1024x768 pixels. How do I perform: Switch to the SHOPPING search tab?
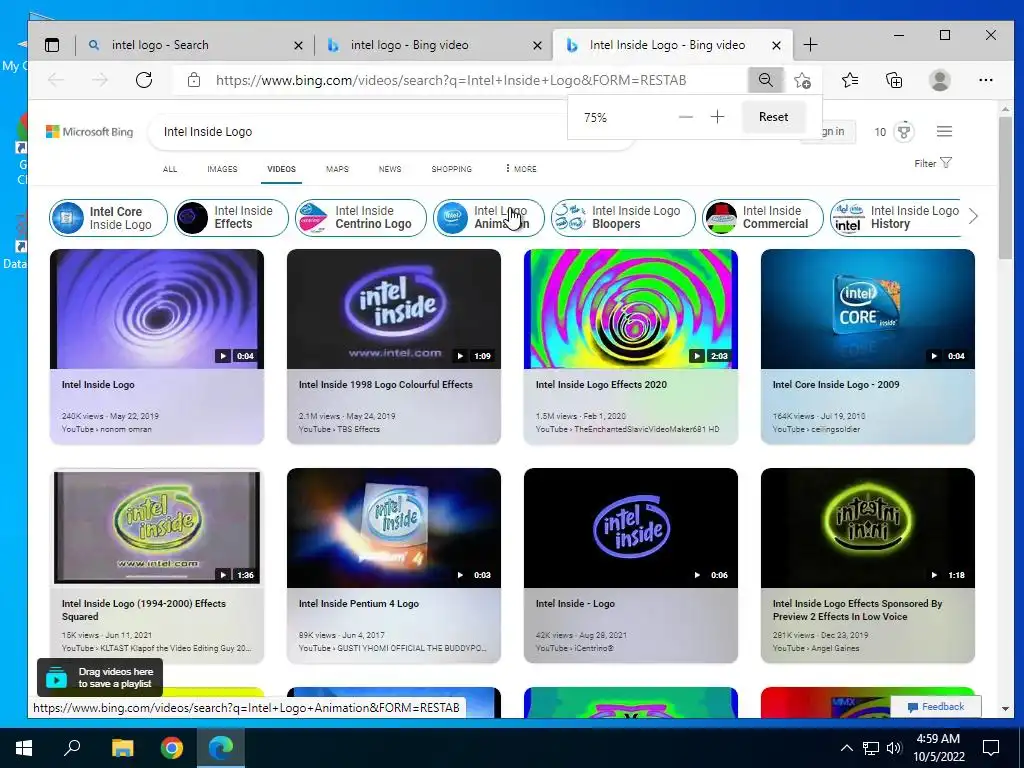point(451,169)
